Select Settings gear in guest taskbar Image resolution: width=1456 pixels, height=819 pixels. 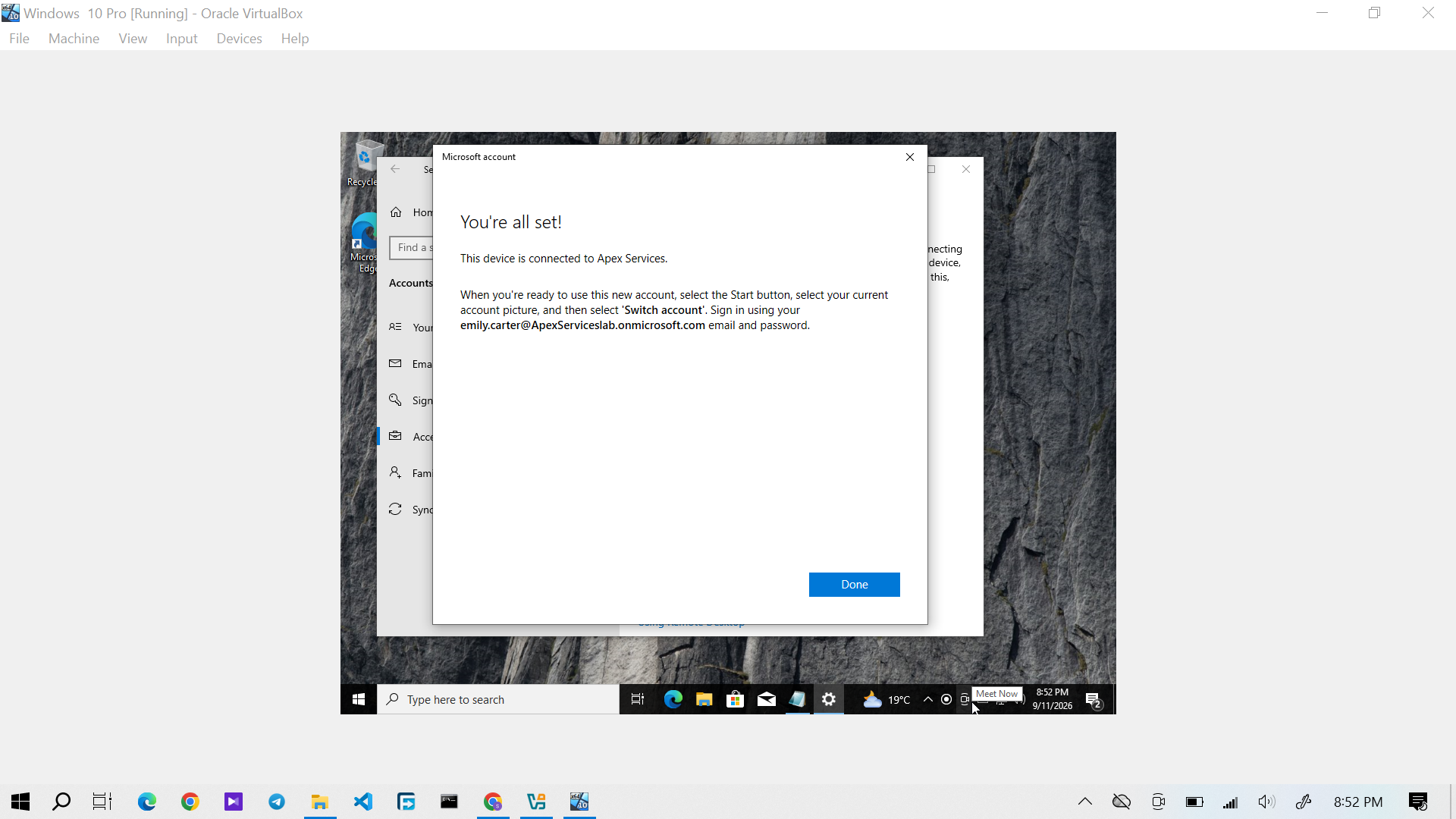click(829, 699)
